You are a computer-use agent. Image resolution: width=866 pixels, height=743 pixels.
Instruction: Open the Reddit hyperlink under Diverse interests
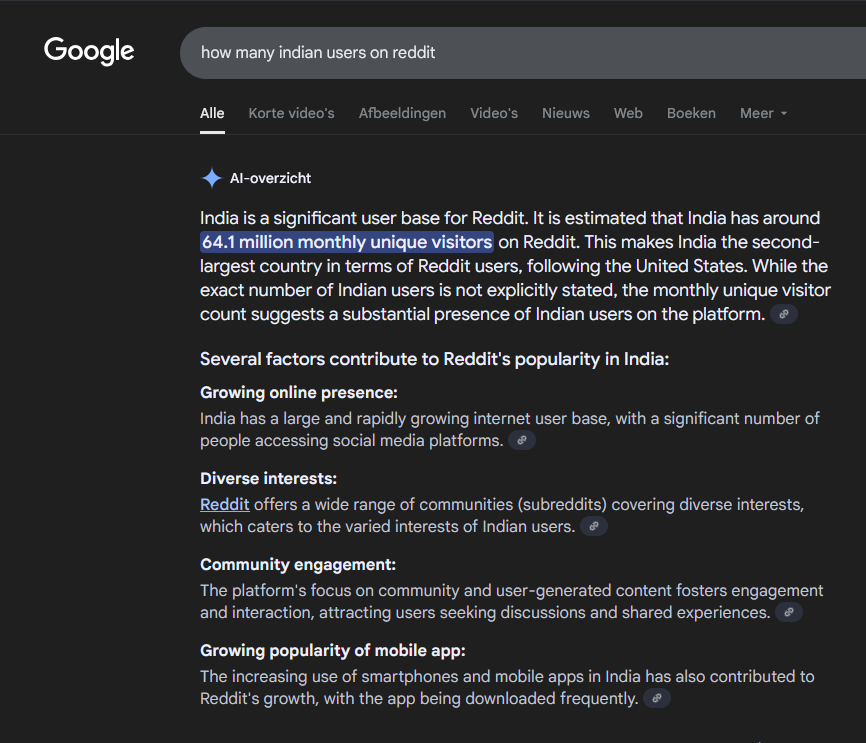(225, 504)
